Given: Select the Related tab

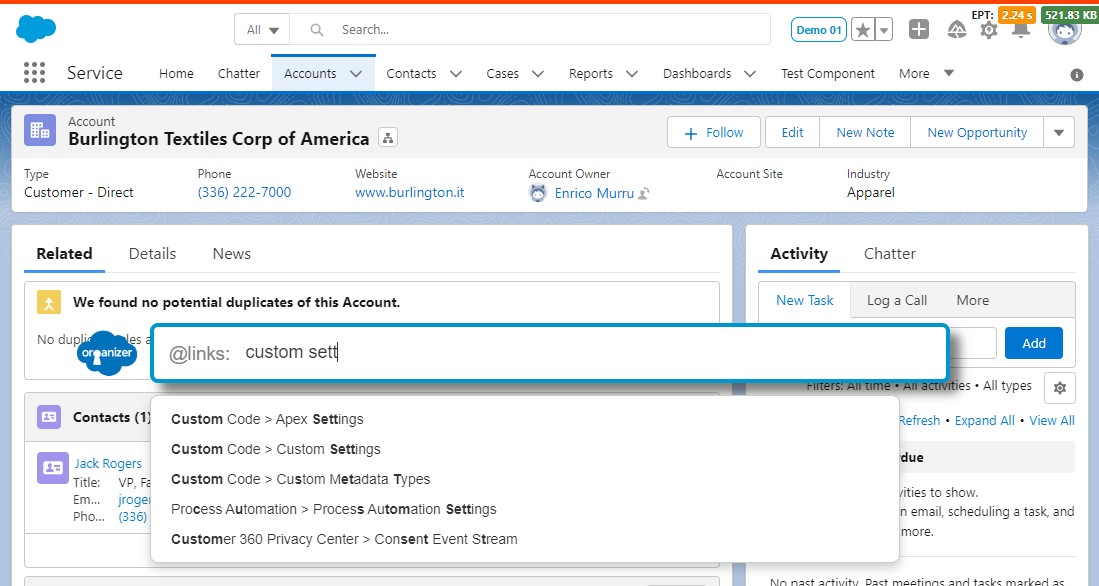Looking at the screenshot, I should pos(64,254).
